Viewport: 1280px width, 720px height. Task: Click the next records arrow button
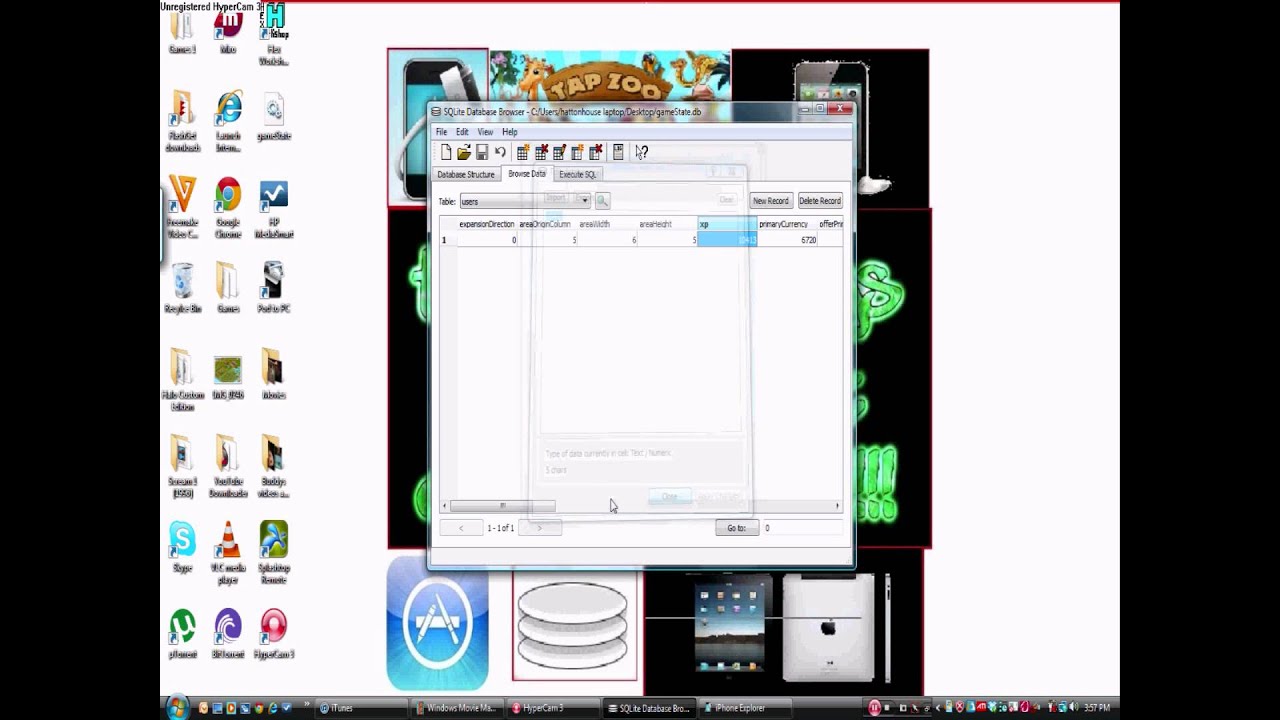click(x=540, y=528)
